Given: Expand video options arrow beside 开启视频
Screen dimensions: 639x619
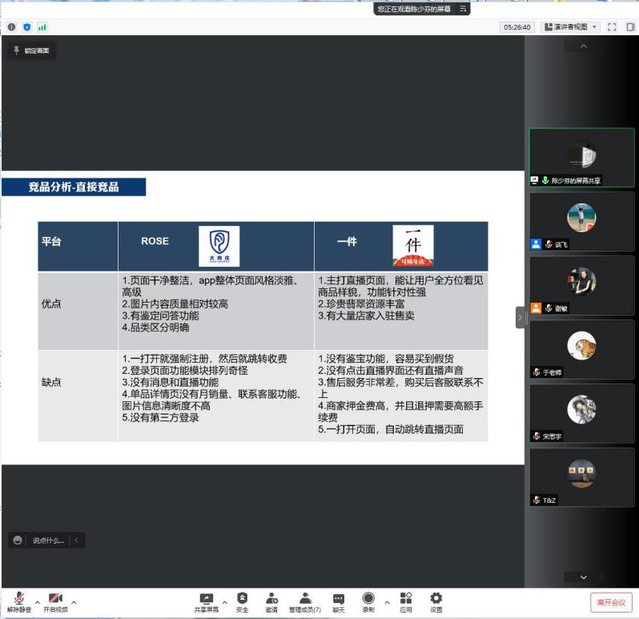Looking at the screenshot, I should pos(73,602).
